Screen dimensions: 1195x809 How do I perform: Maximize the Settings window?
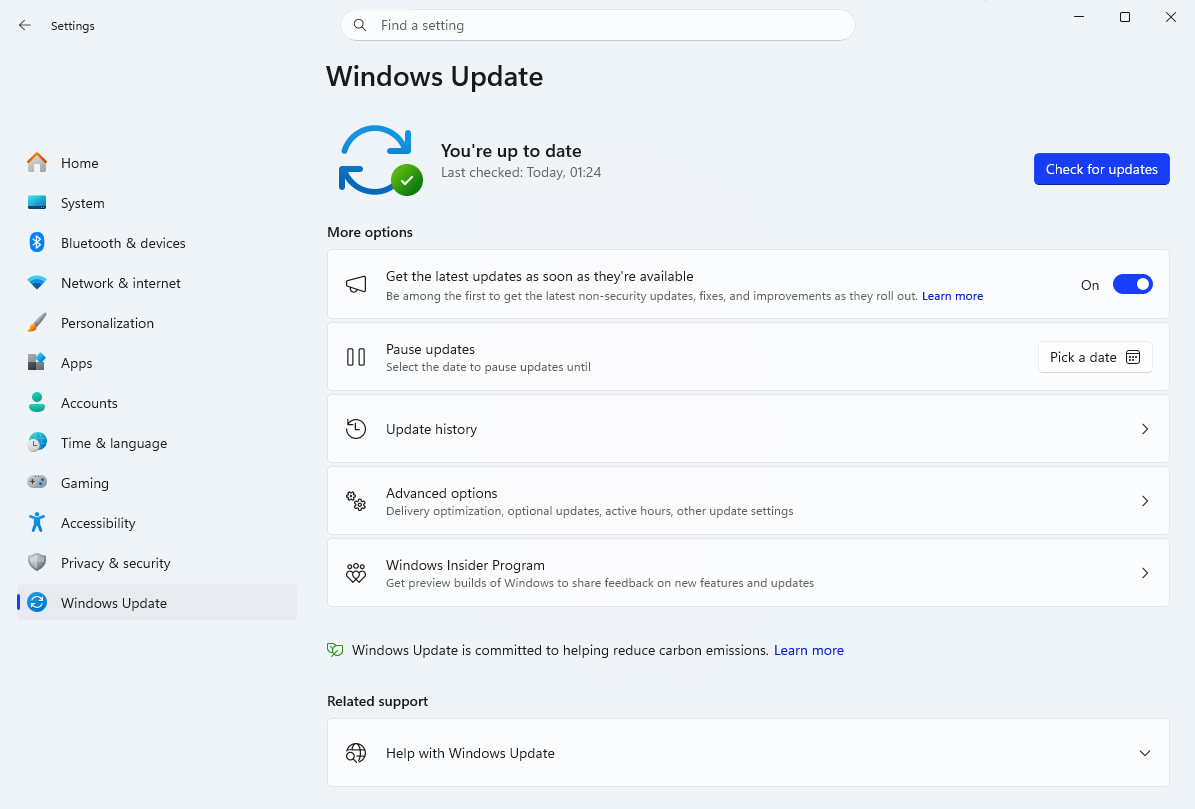coord(1124,17)
